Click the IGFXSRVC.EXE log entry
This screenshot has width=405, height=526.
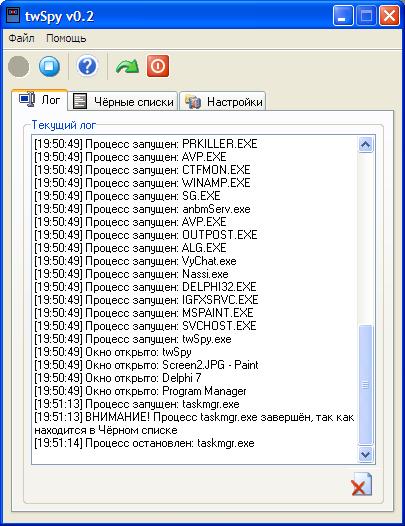[146, 300]
